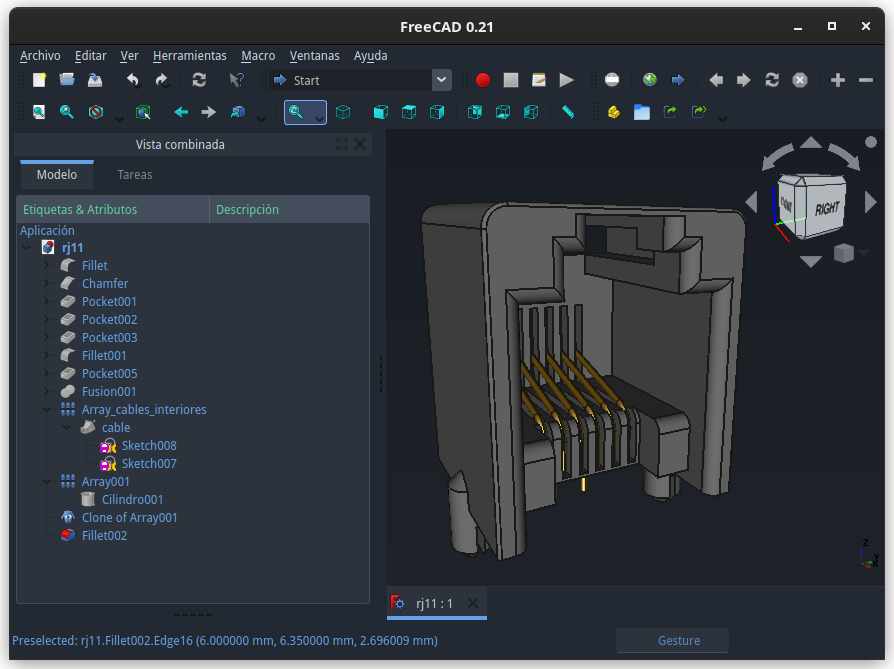The image size is (894, 669).
Task: Close the Vista combinada panel
Action: tap(360, 144)
